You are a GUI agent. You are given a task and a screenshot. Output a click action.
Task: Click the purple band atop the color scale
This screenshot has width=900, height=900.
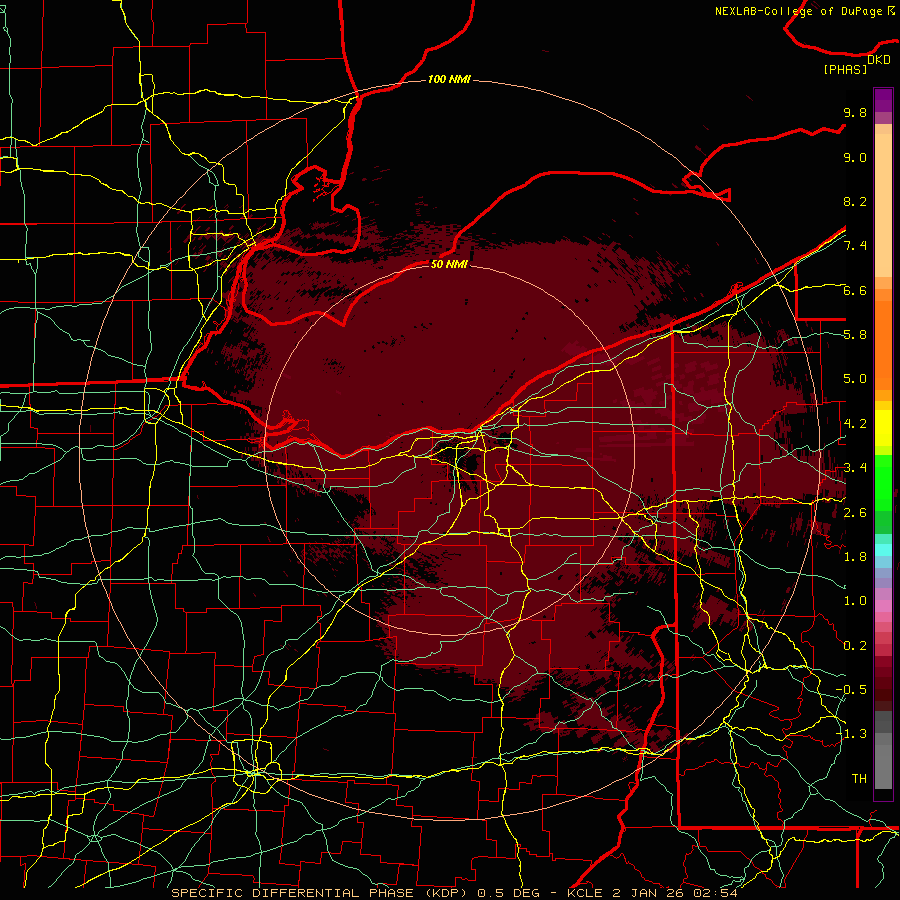pos(883,100)
